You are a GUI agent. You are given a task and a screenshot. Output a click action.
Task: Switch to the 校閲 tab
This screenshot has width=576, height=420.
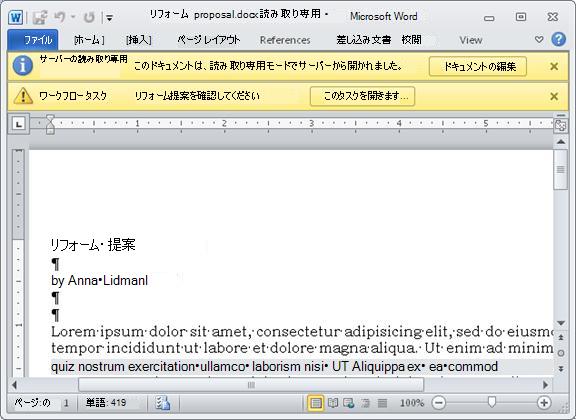[x=411, y=40]
